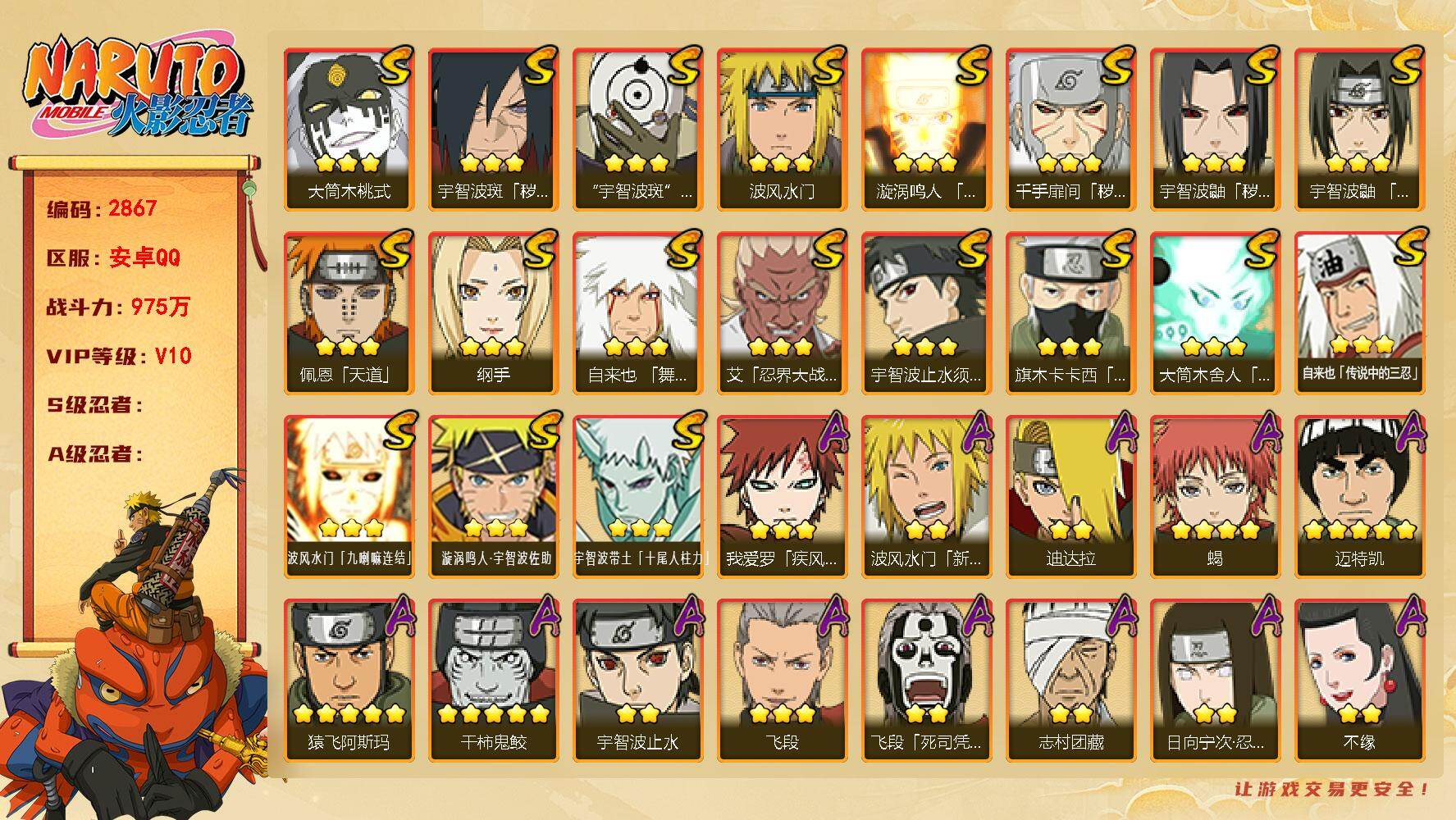Open the 波风水门 S-rank card
Screen dimensions: 1456x820
(x=782, y=130)
